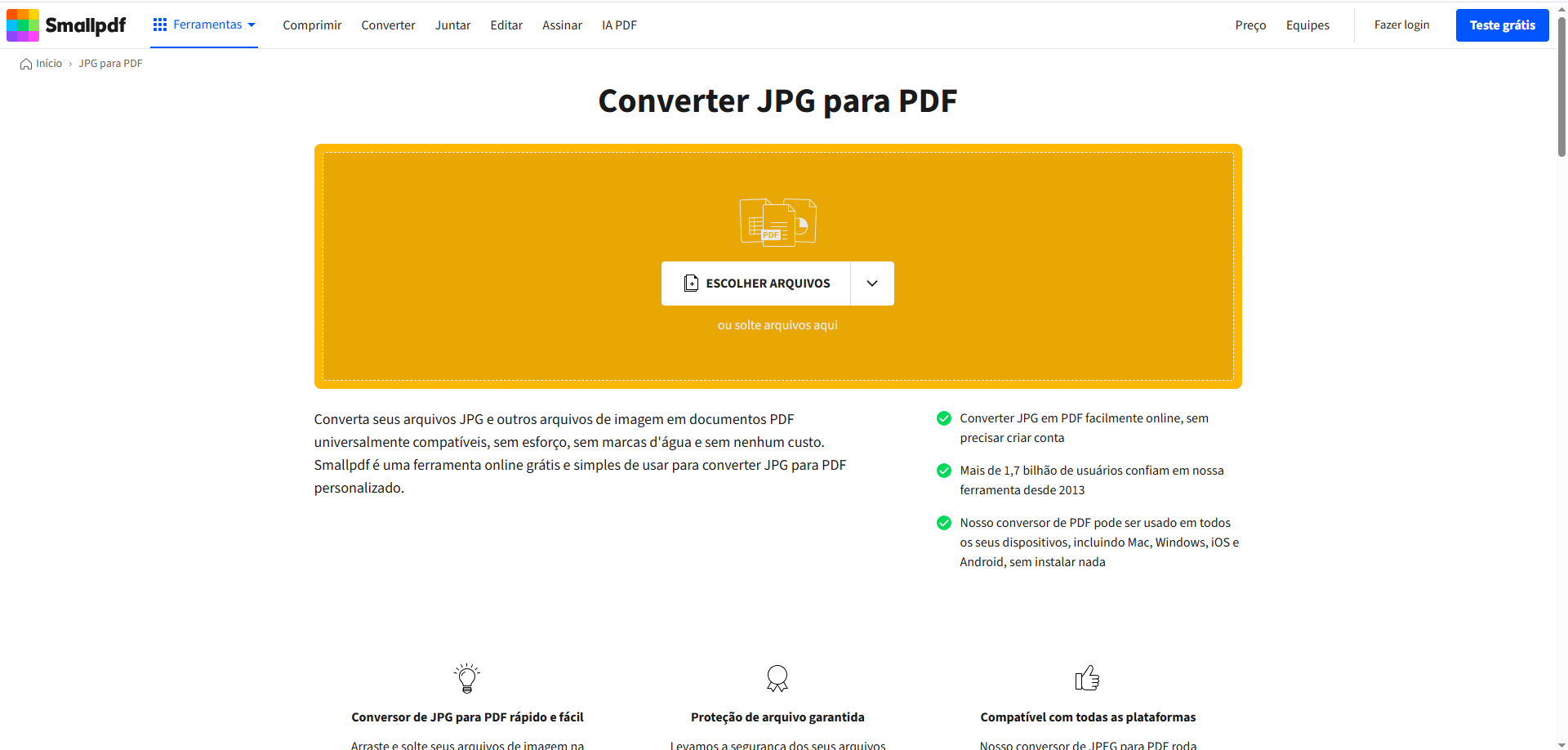Click the home icon in breadcrumb

(26, 64)
